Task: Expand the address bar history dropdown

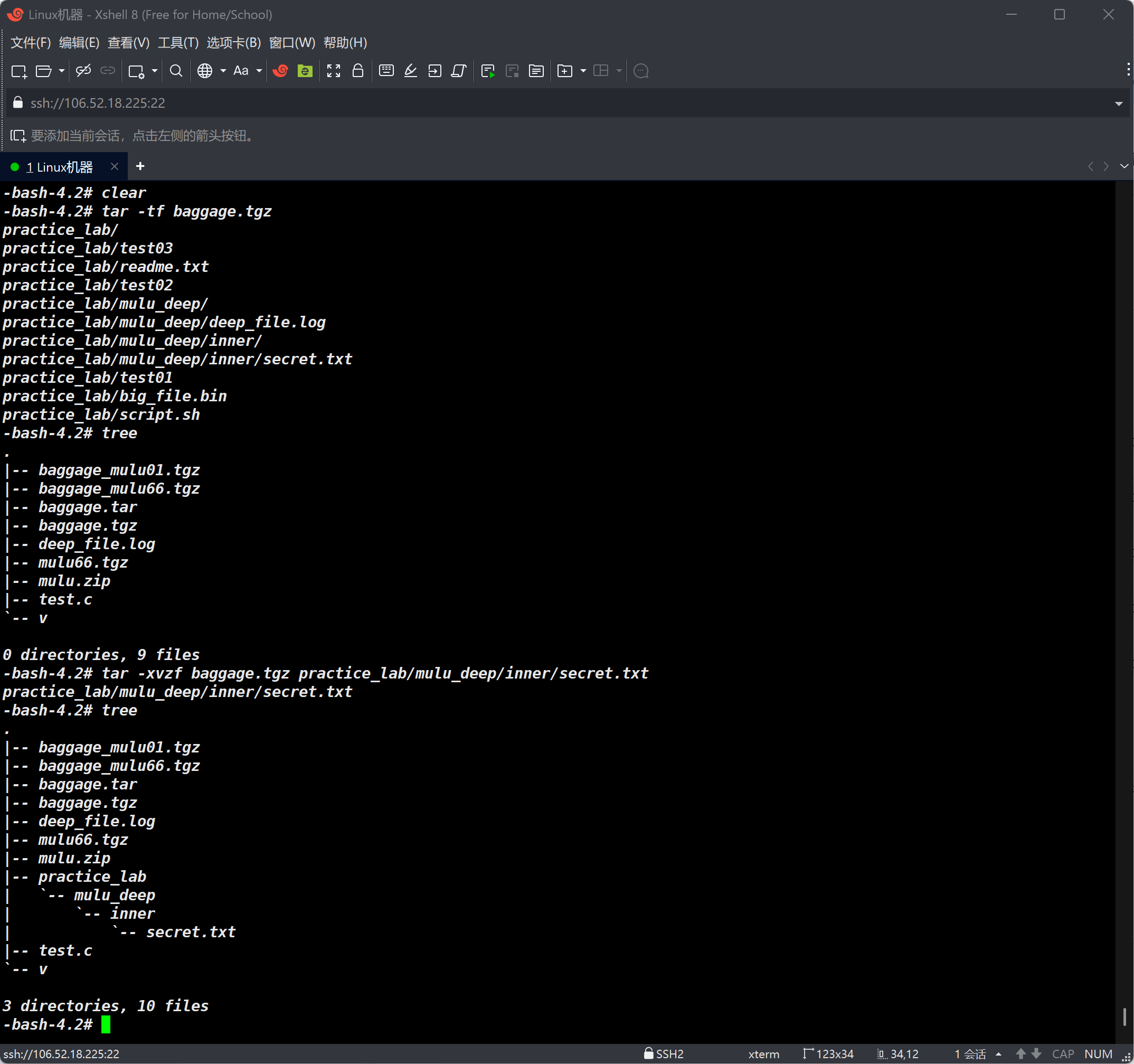Action: (x=1118, y=103)
